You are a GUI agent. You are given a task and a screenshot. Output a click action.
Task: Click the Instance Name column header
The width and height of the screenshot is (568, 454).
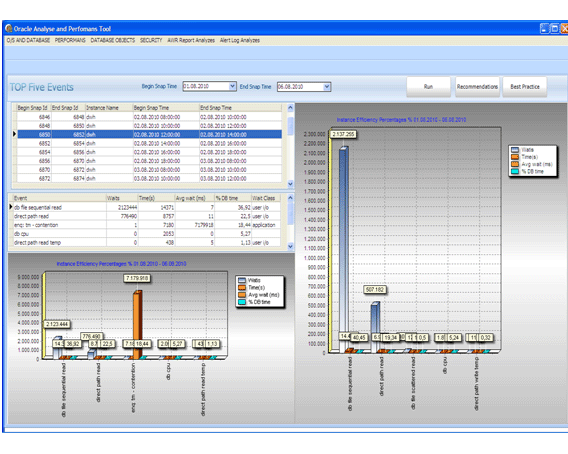point(109,108)
